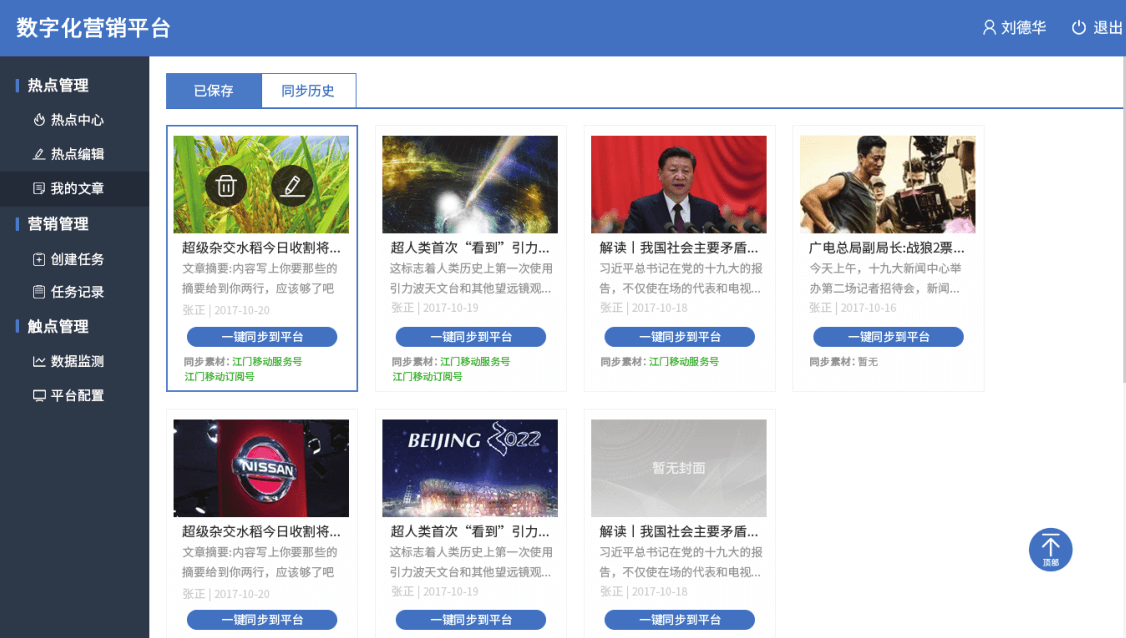Open the 战狼2 film-camera thumbnail
This screenshot has width=1126, height=638.
[x=888, y=185]
